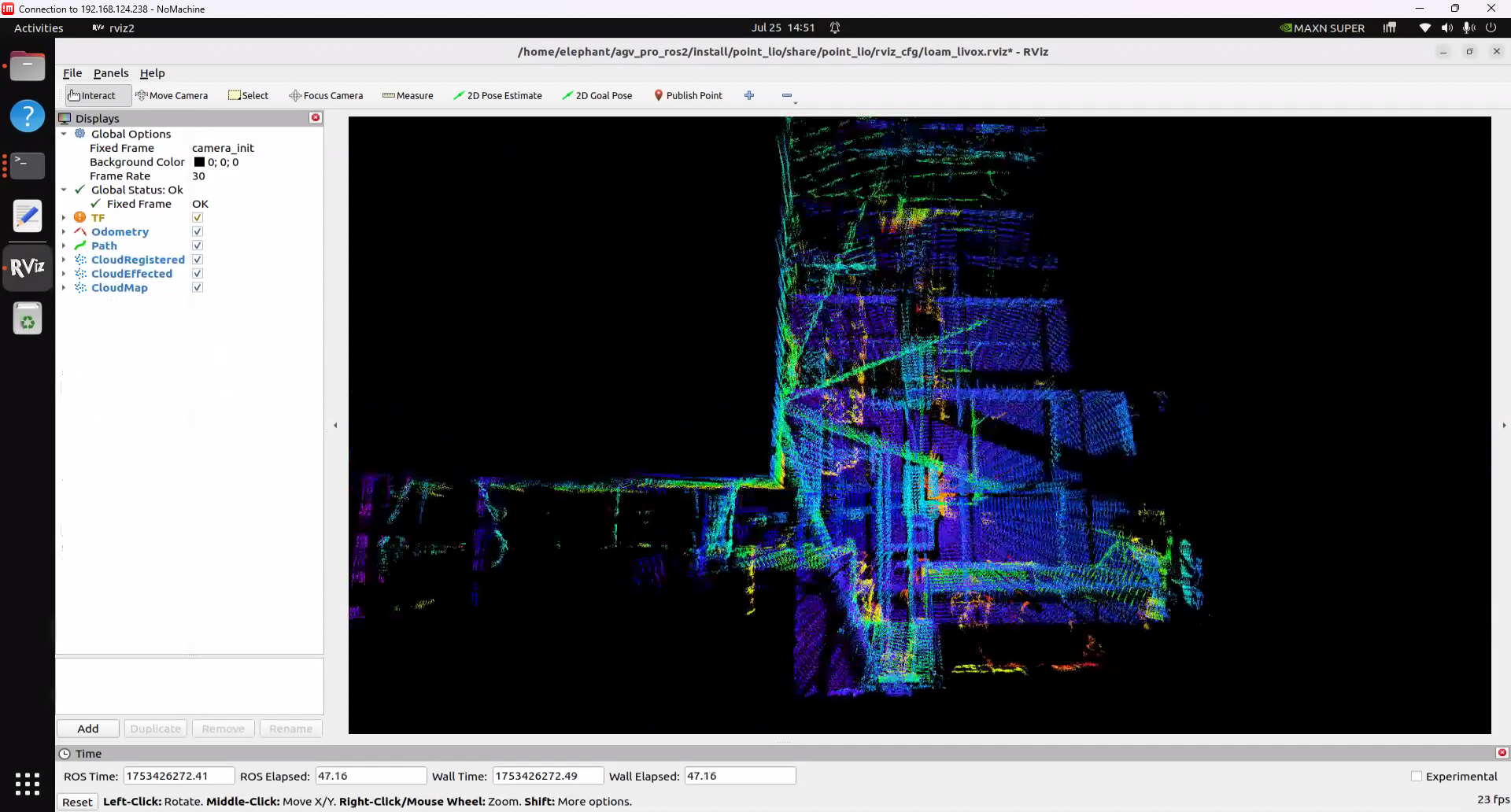Click the Background Color black swatch
The image size is (1511, 812).
(199, 162)
